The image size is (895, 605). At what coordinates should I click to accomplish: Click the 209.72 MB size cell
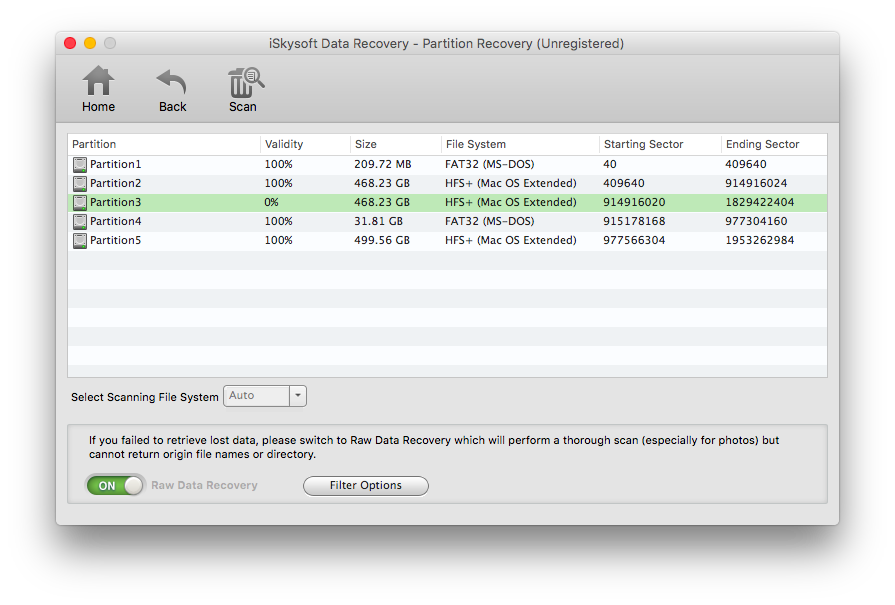pos(382,164)
